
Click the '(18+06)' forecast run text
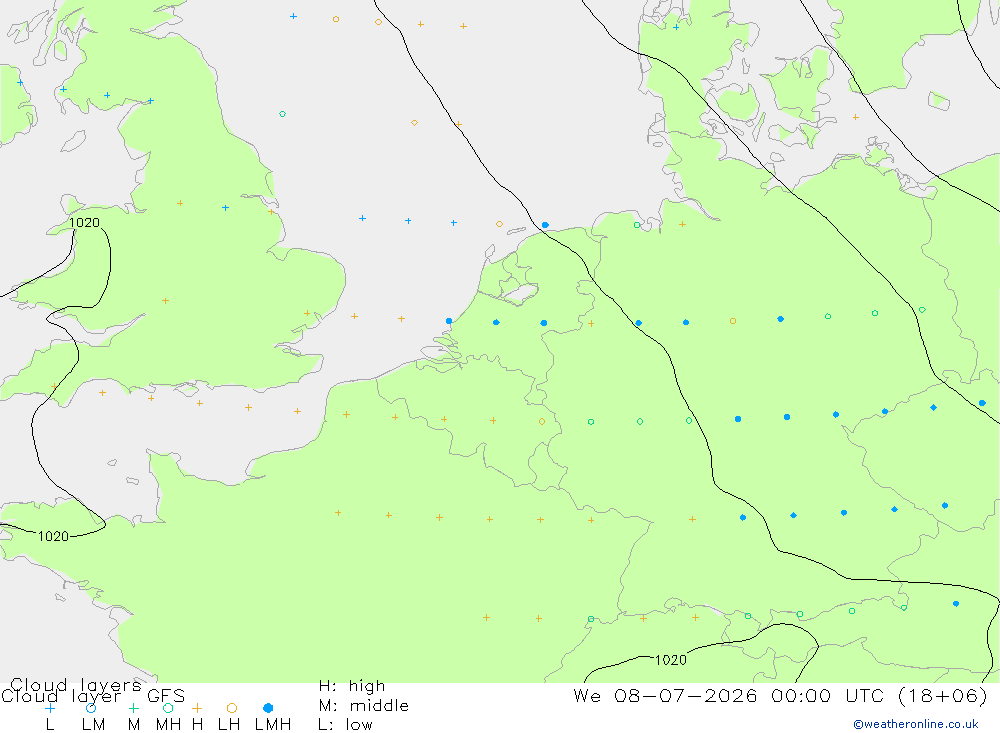click(x=943, y=695)
